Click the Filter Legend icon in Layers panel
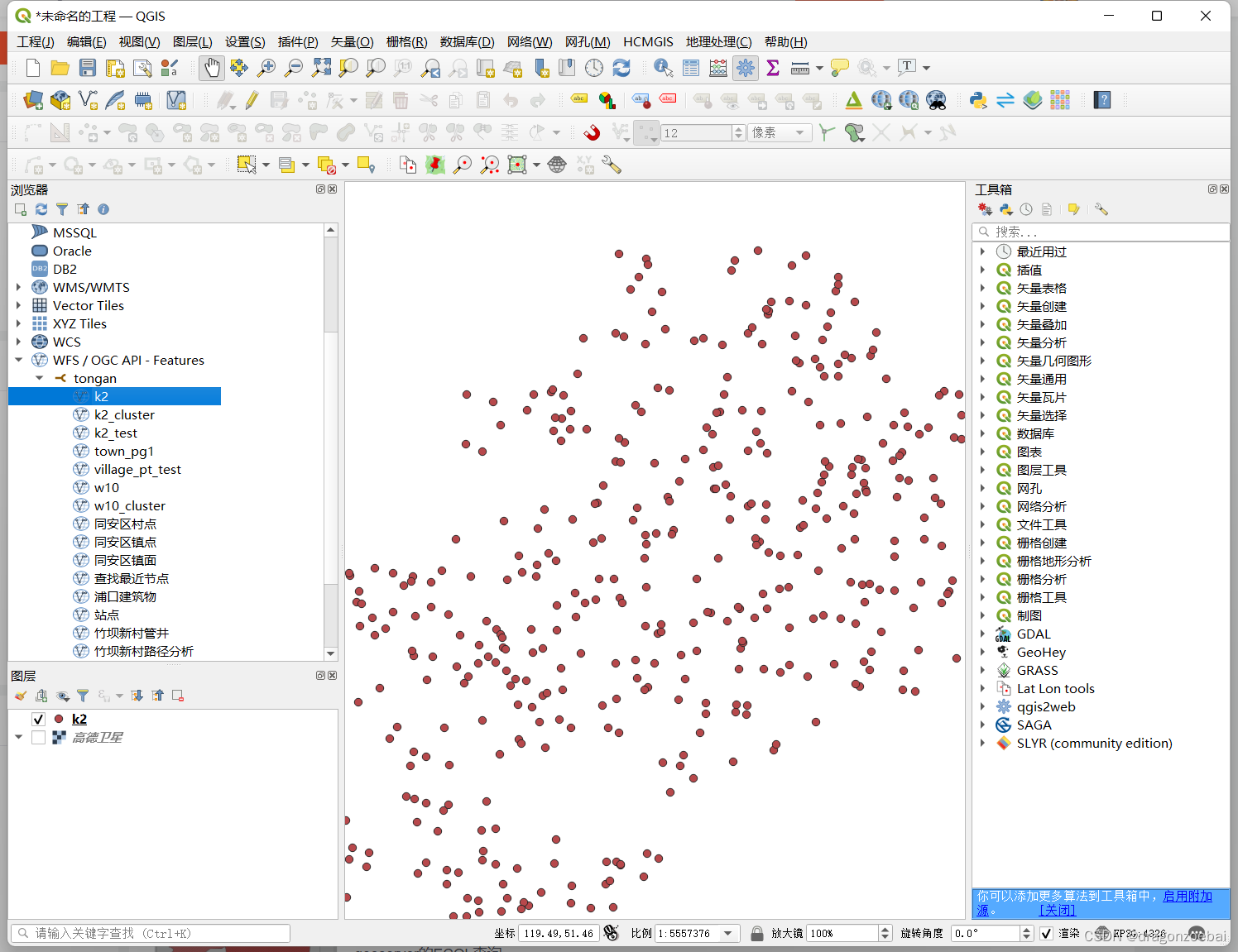Viewport: 1238px width, 952px height. click(x=83, y=696)
